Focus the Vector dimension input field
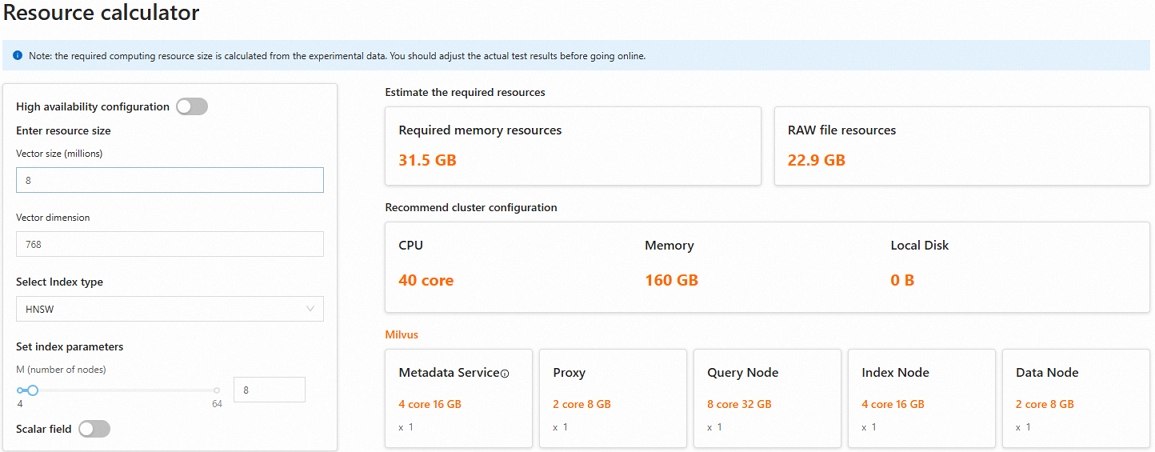 coord(170,244)
